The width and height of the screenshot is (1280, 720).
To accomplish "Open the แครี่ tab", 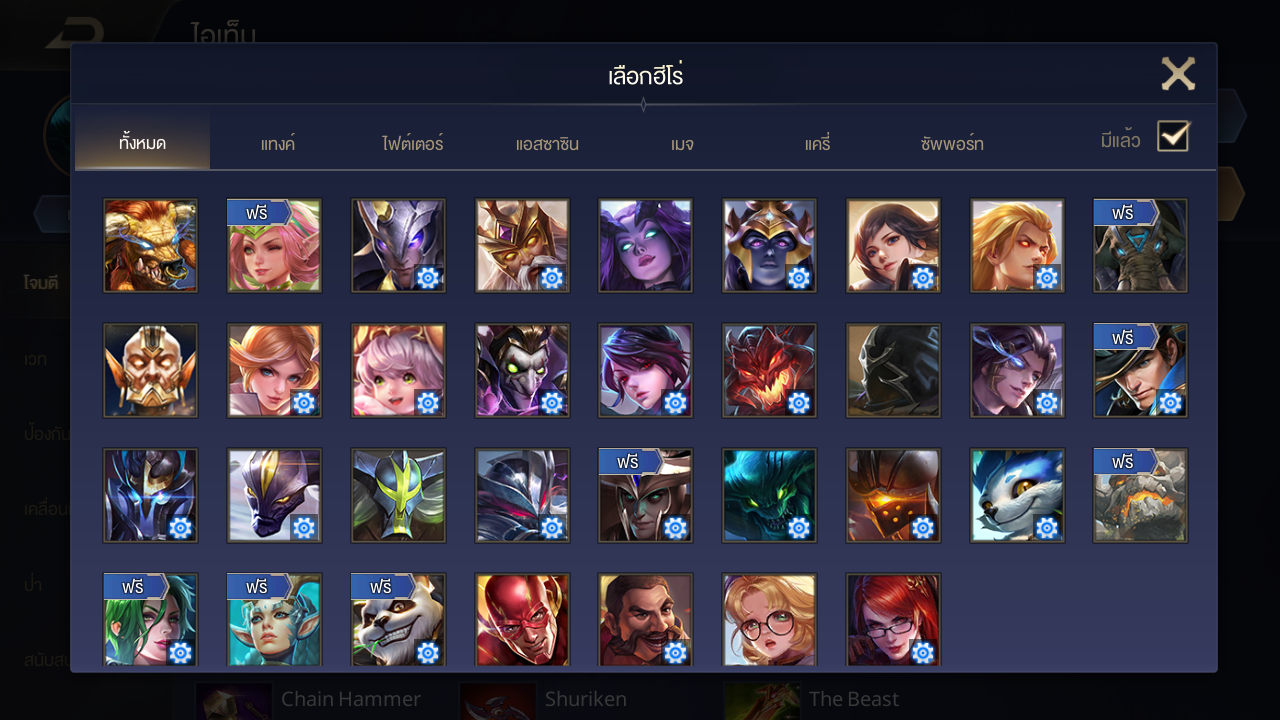I will (x=817, y=144).
